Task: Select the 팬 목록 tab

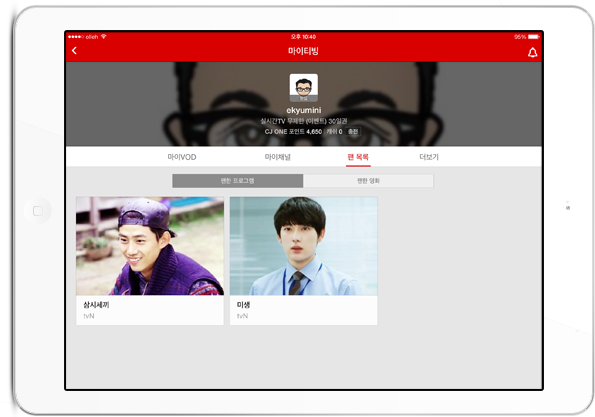Action: point(358,157)
